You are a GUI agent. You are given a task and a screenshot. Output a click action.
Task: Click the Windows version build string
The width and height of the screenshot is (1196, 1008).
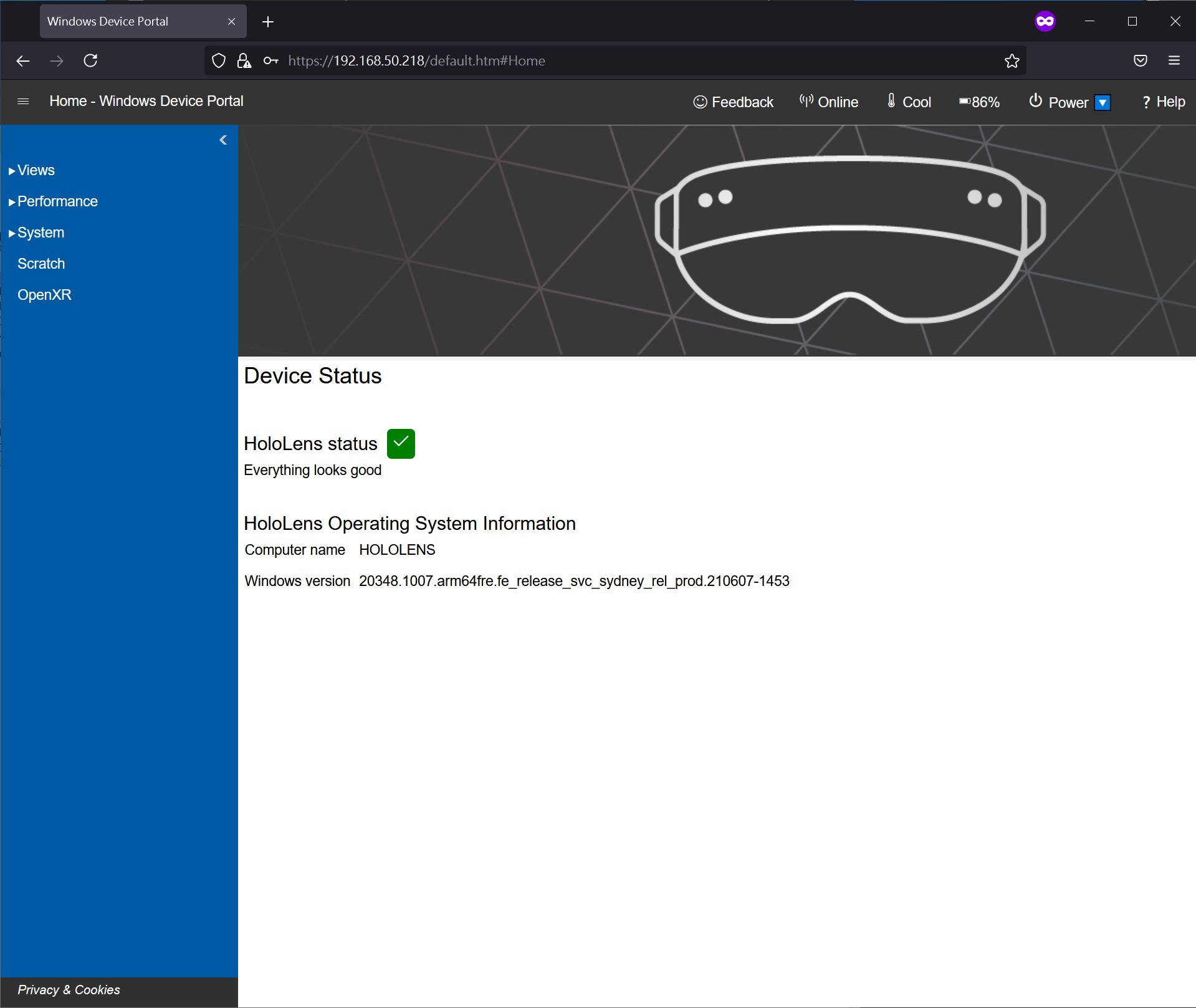tap(574, 581)
